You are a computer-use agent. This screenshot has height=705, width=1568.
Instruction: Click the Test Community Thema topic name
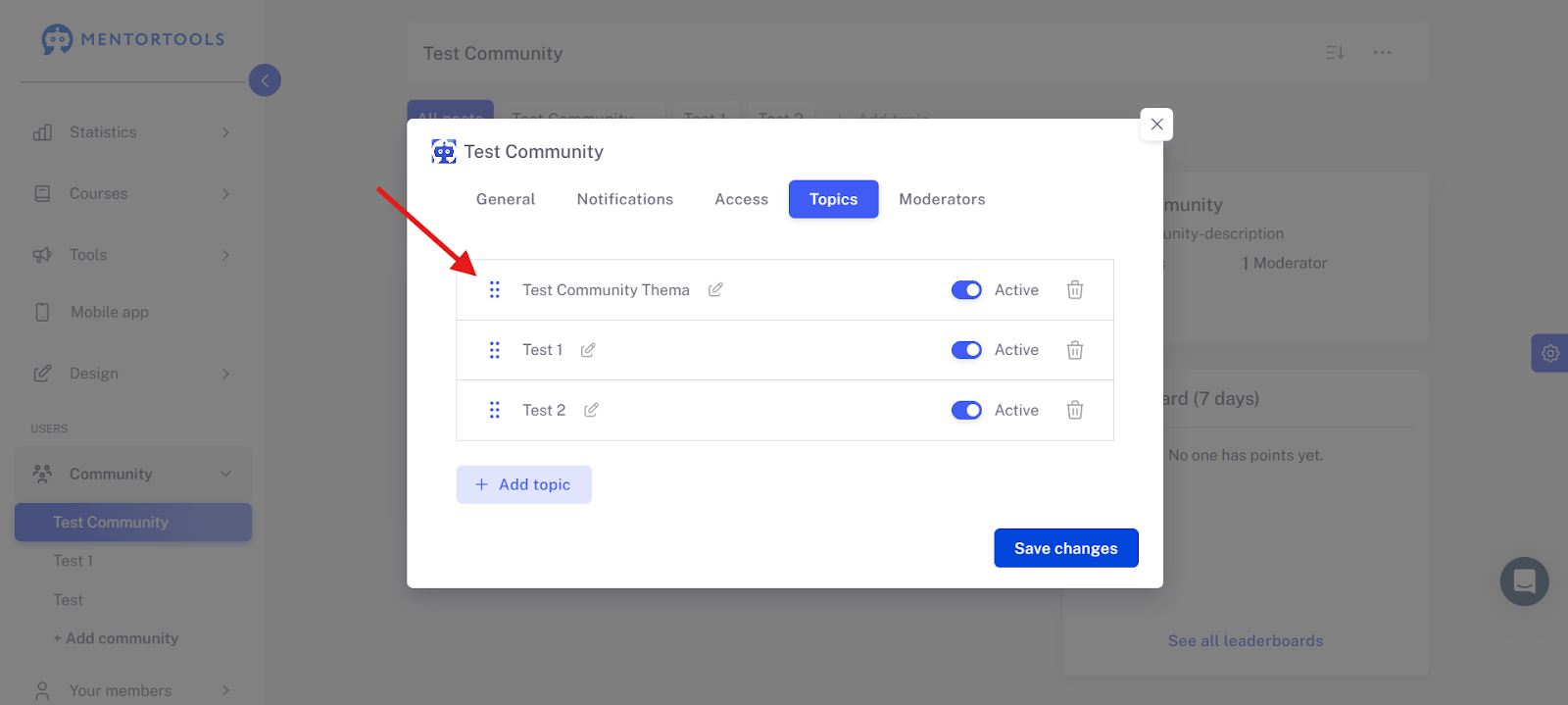pos(607,290)
